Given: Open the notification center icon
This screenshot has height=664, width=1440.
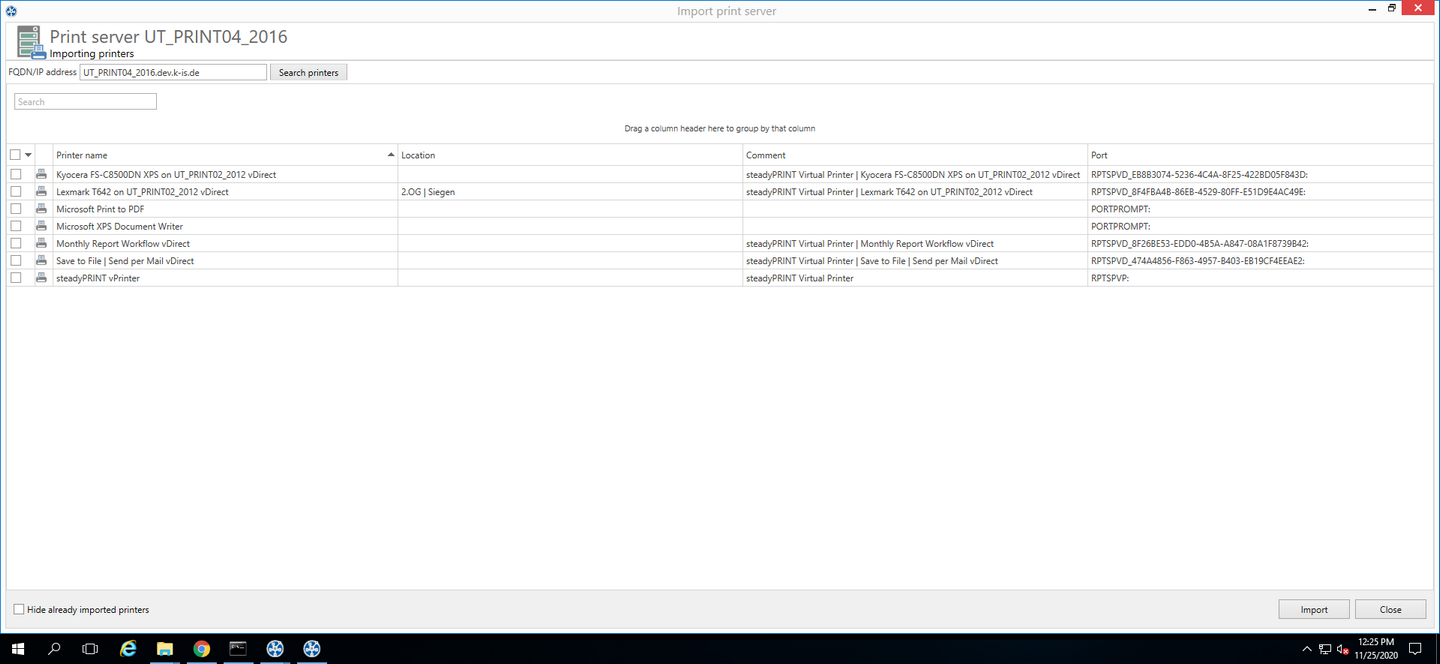Looking at the screenshot, I should click(1415, 649).
